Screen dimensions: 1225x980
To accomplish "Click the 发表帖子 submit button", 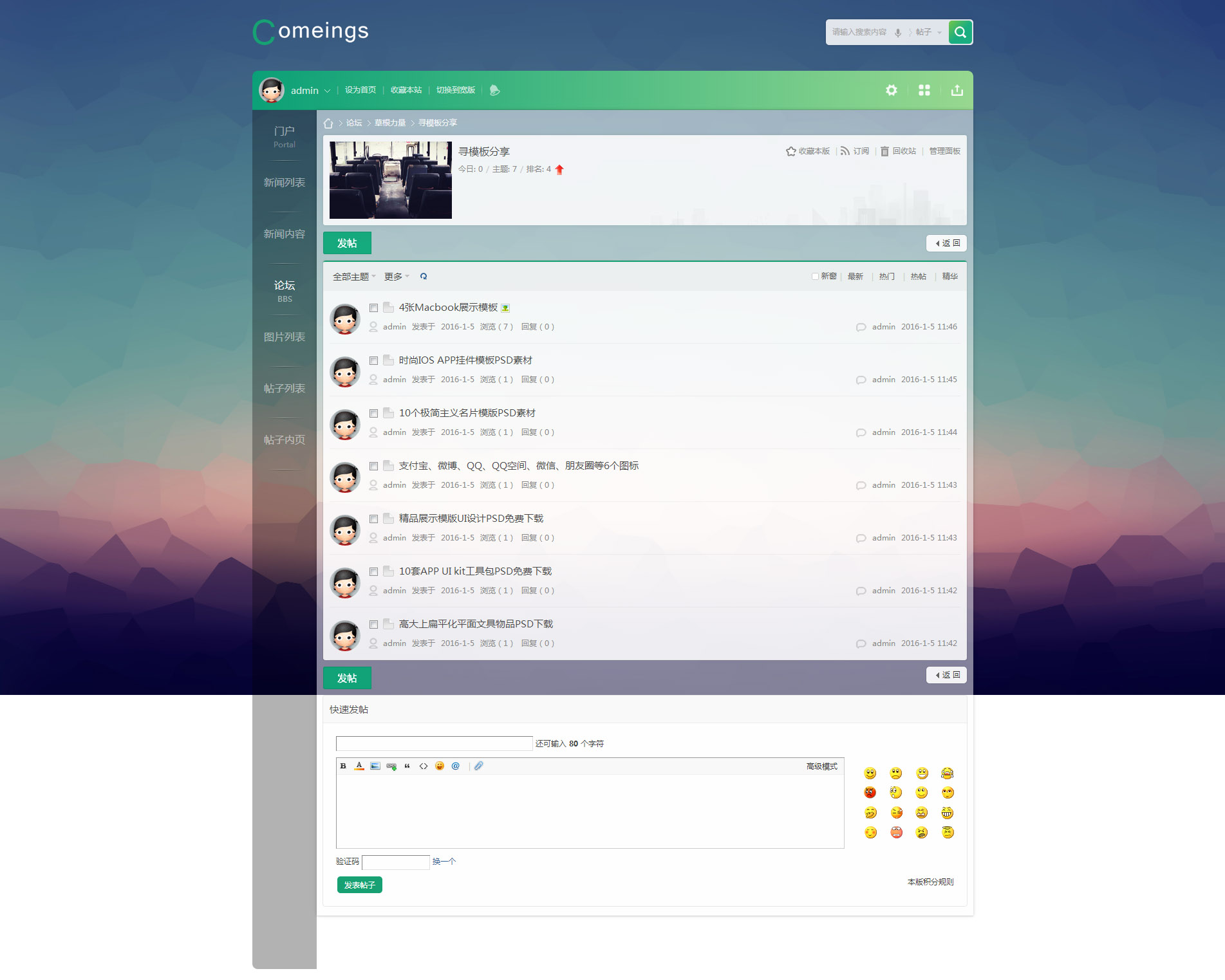I will 359,885.
